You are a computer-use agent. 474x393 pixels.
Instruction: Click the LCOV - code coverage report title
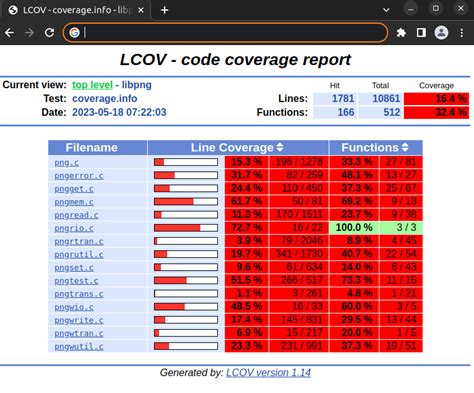235,60
